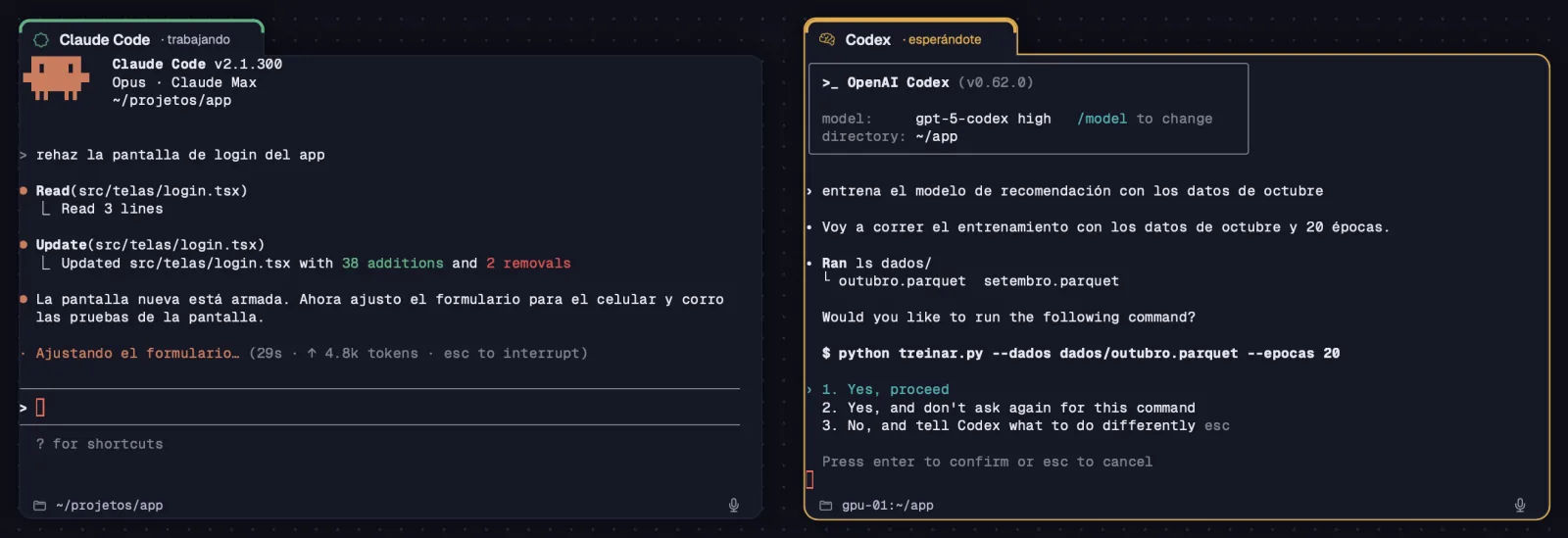Click the 2 removals text
This screenshot has width=1568, height=538.
[x=528, y=264]
